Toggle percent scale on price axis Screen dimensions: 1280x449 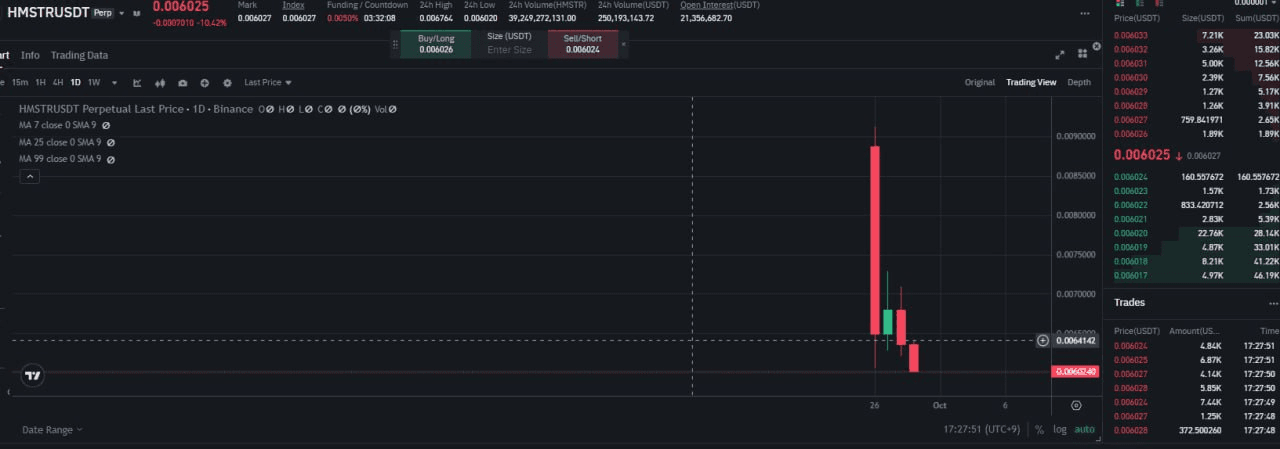[1039, 429]
